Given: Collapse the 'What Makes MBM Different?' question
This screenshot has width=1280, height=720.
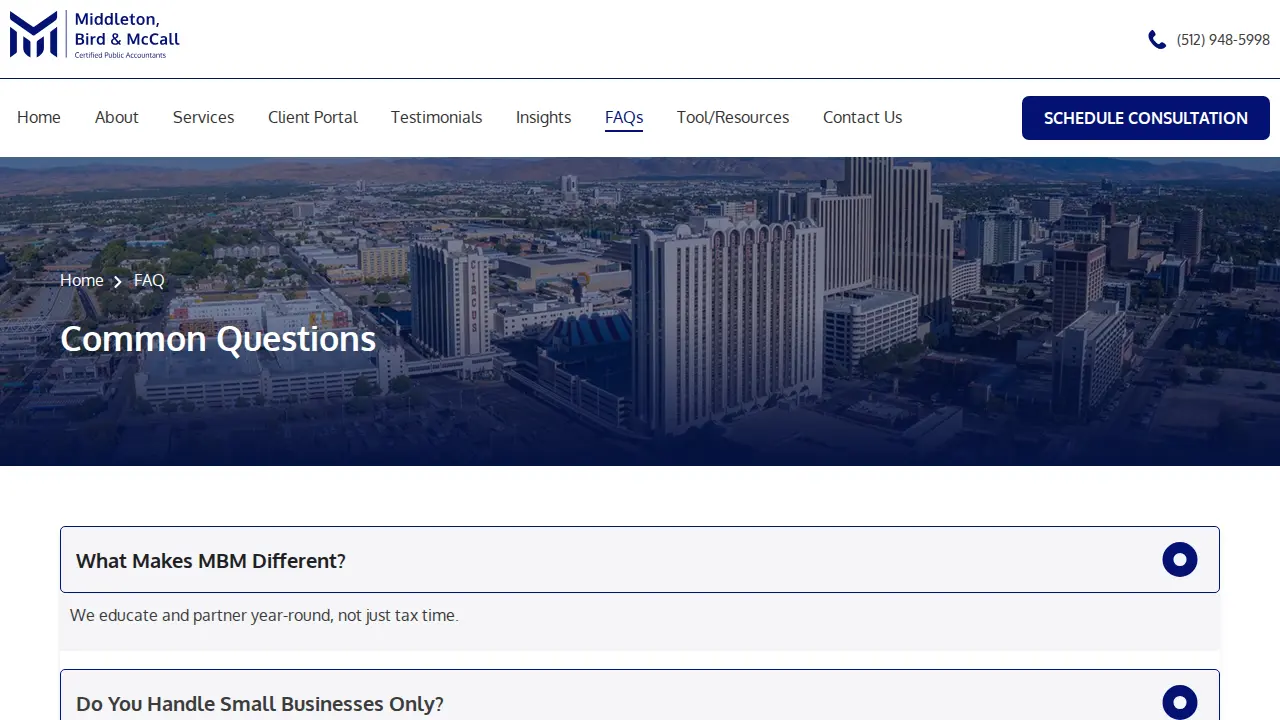Looking at the screenshot, I should point(640,560).
